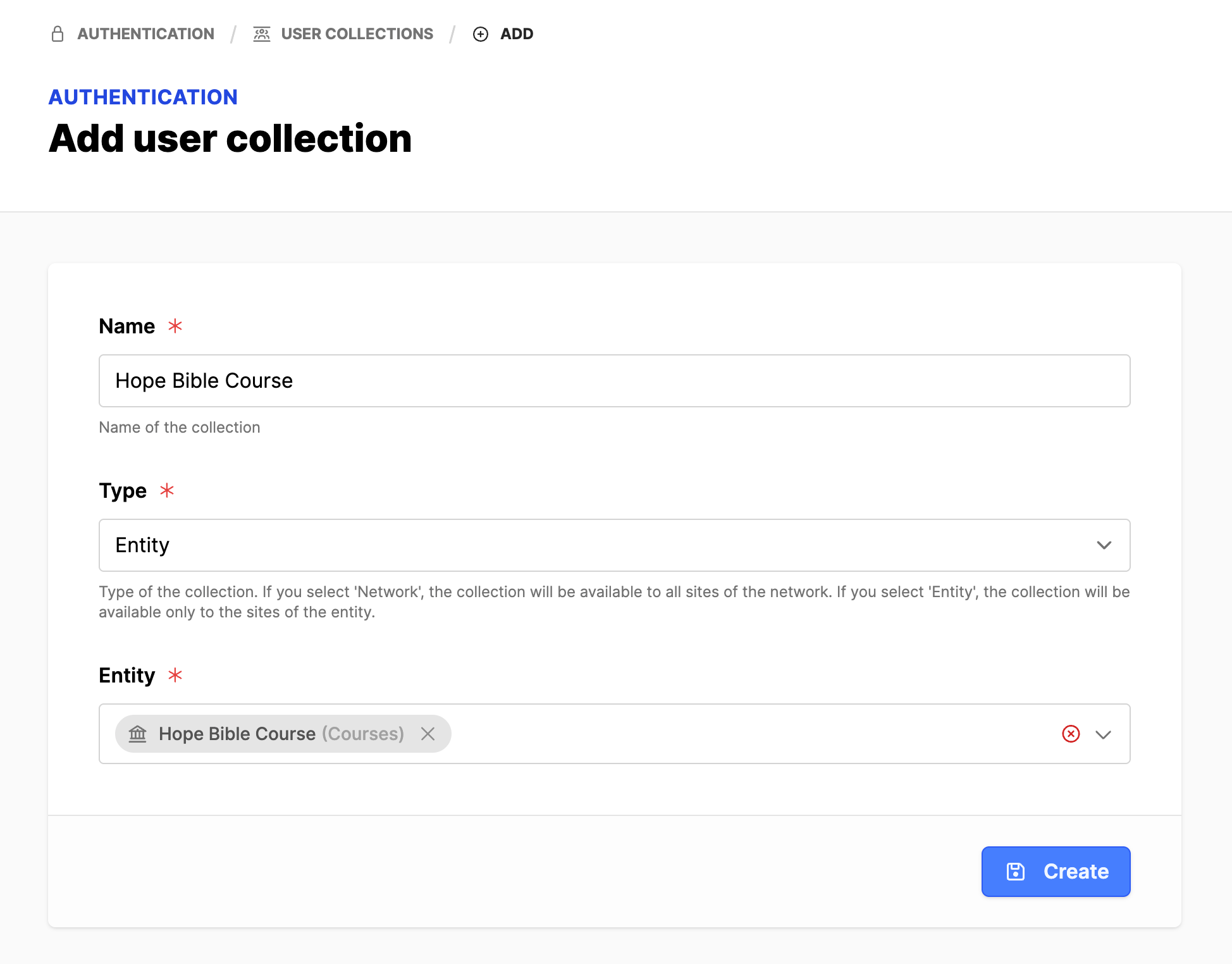
Task: Open the Type dropdown chevron
Action: point(1104,545)
